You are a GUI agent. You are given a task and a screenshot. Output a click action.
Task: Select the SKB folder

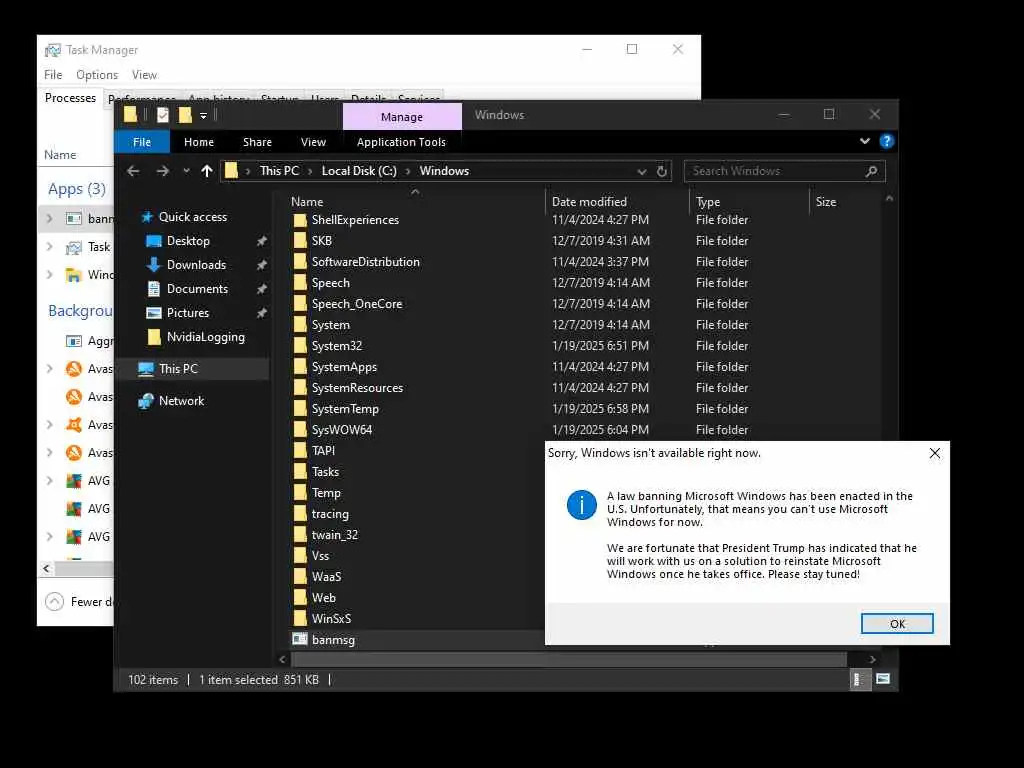coord(321,241)
